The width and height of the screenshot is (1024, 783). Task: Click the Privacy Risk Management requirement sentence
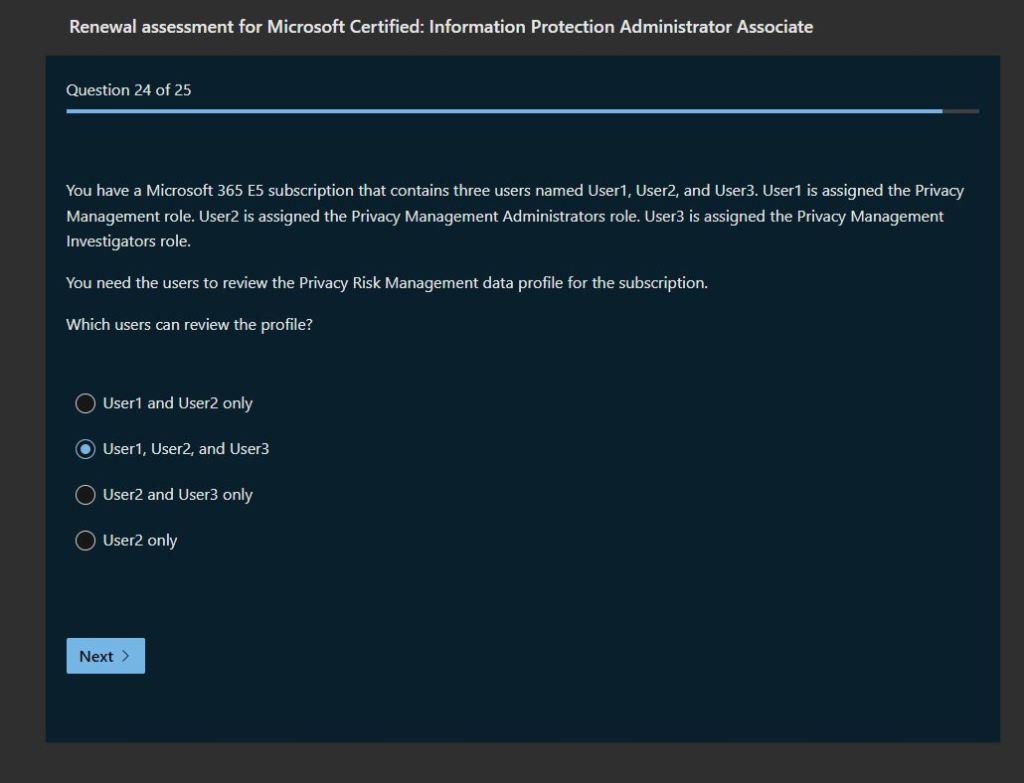coord(386,283)
